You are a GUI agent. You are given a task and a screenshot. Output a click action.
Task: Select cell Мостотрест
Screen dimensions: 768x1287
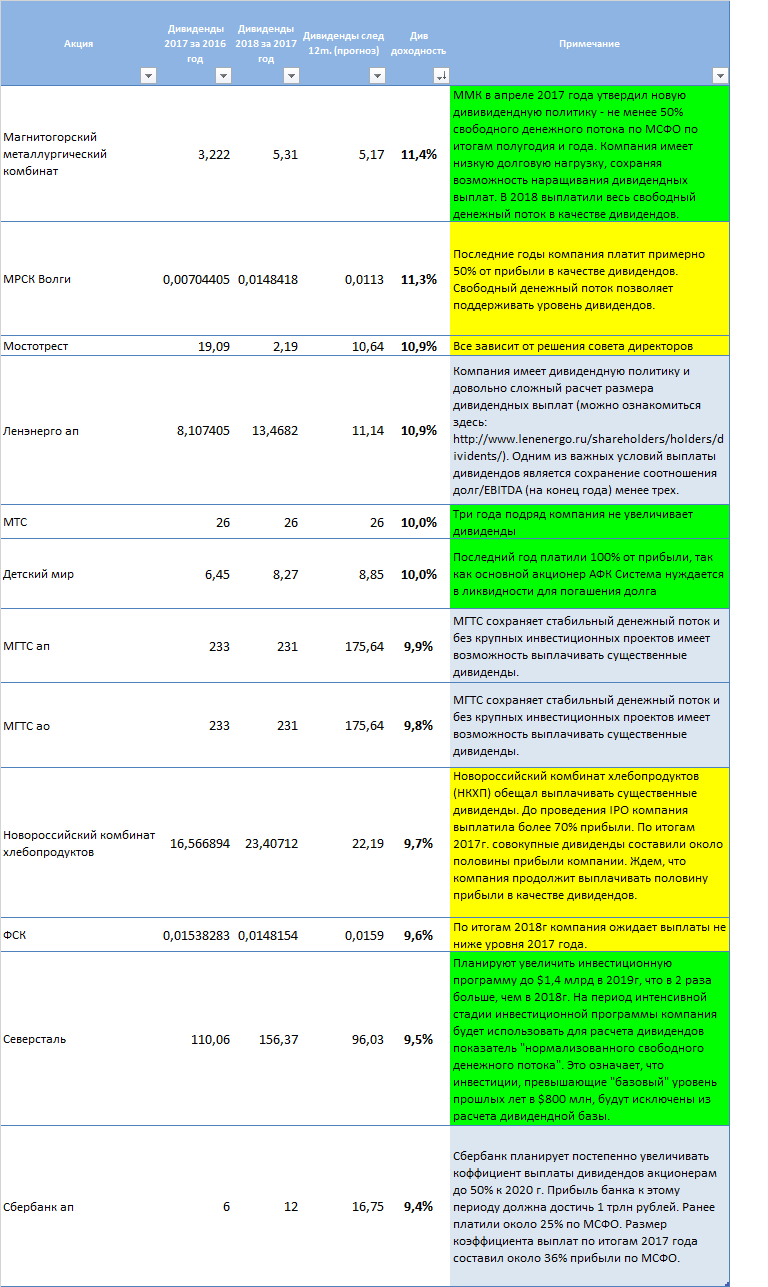(x=79, y=346)
